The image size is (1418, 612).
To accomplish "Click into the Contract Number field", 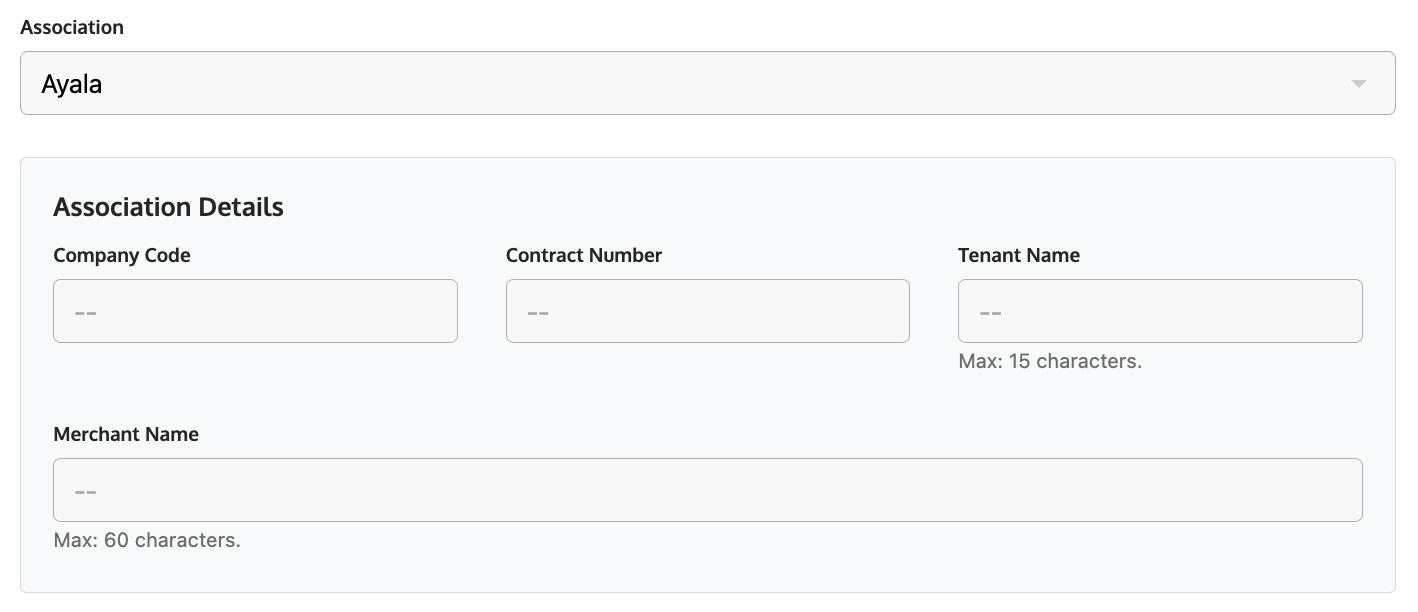I will coord(707,311).
